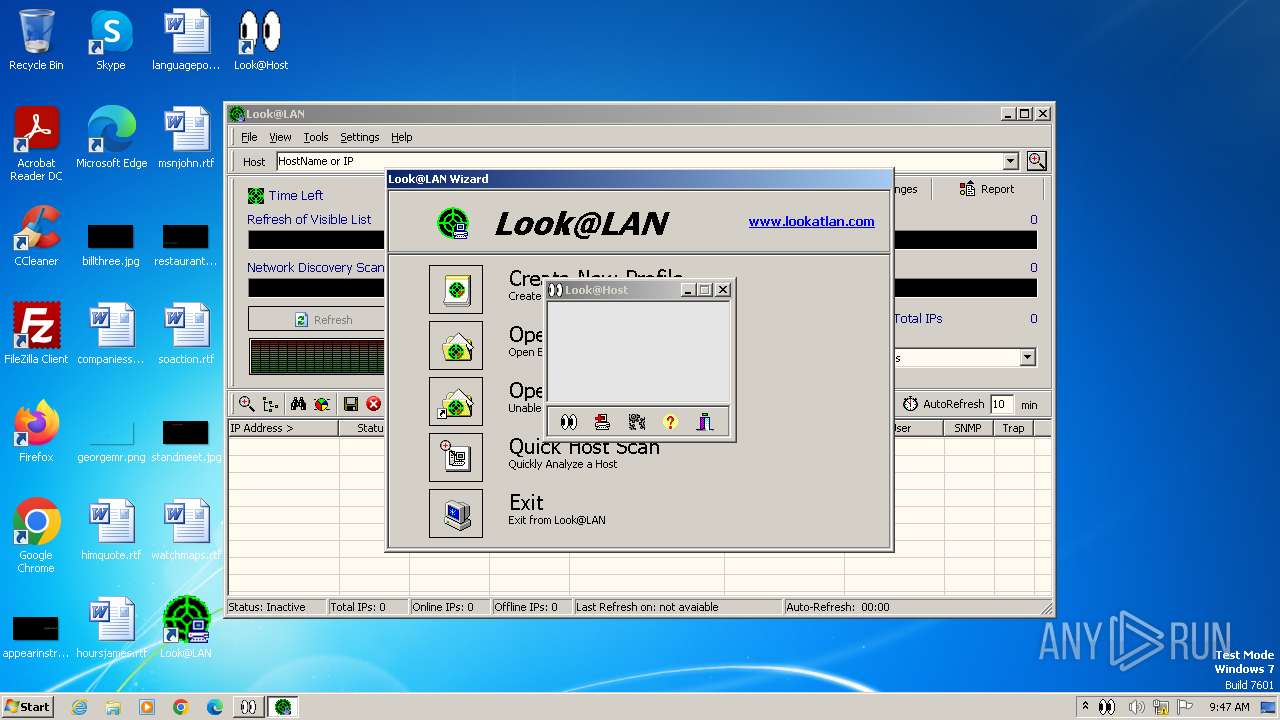Click the gears settings icon in Look@Host
The image size is (1280, 720).
(636, 422)
